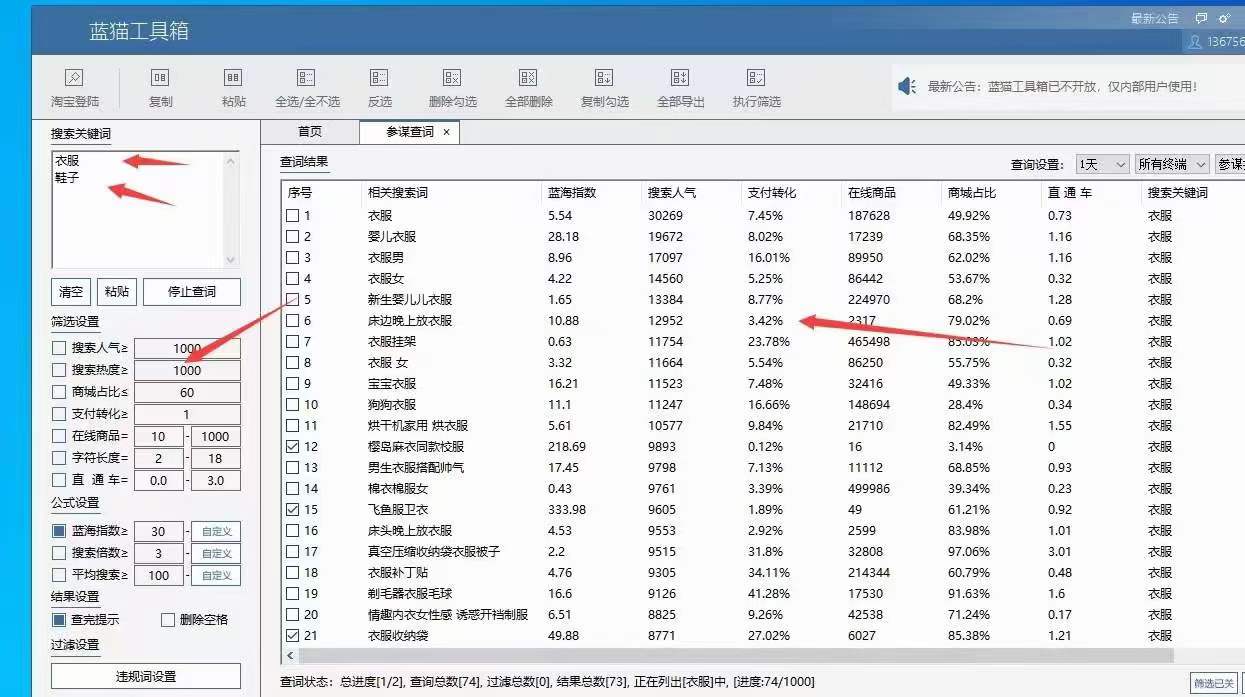
Task: Uncheck the 蓝海指数 formula checkbox
Action: click(x=59, y=531)
